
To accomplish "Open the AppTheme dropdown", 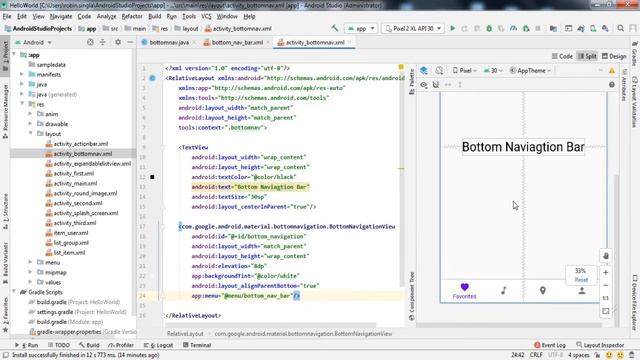I will pos(530,71).
